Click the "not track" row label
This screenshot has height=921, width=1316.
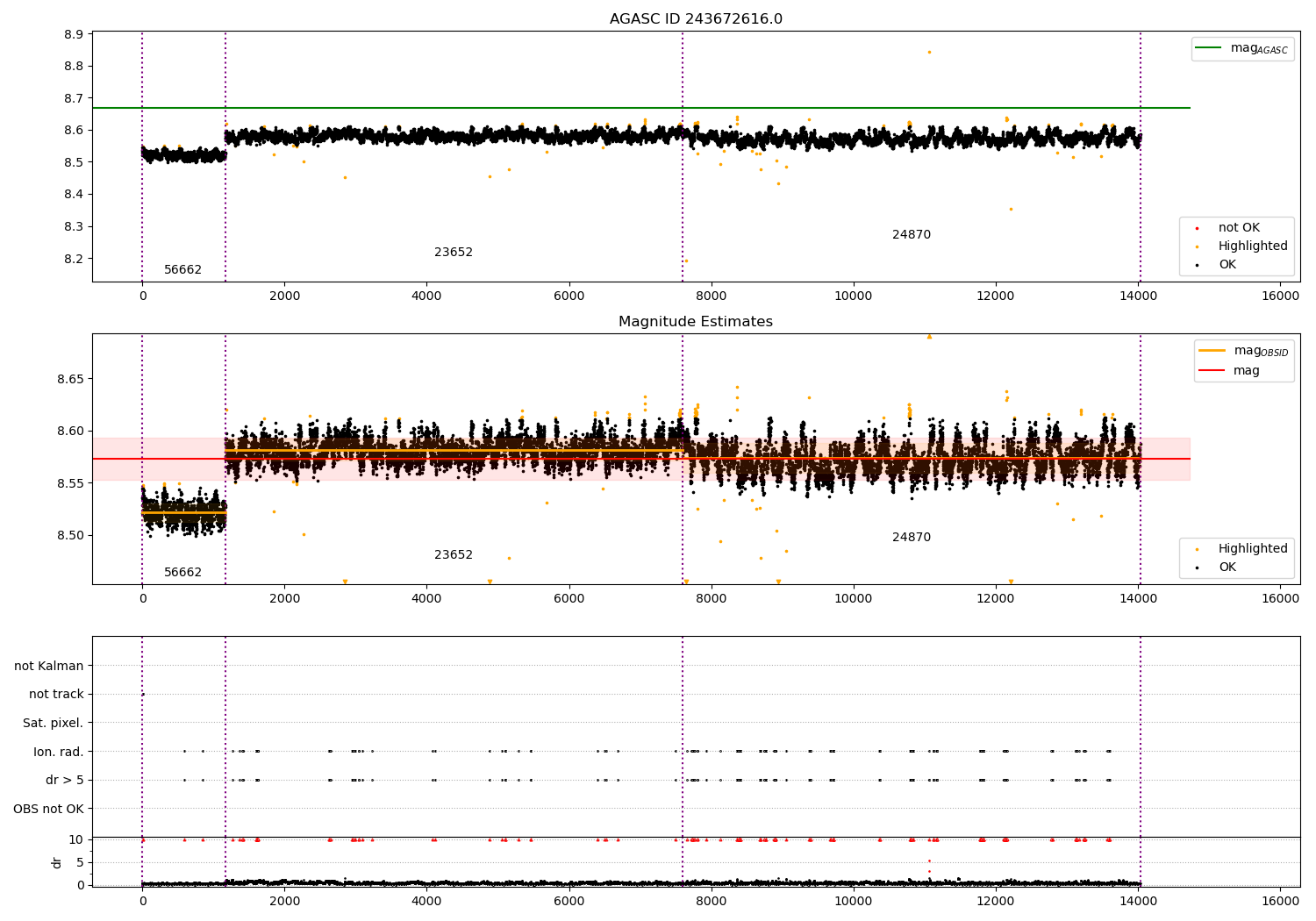56,695
